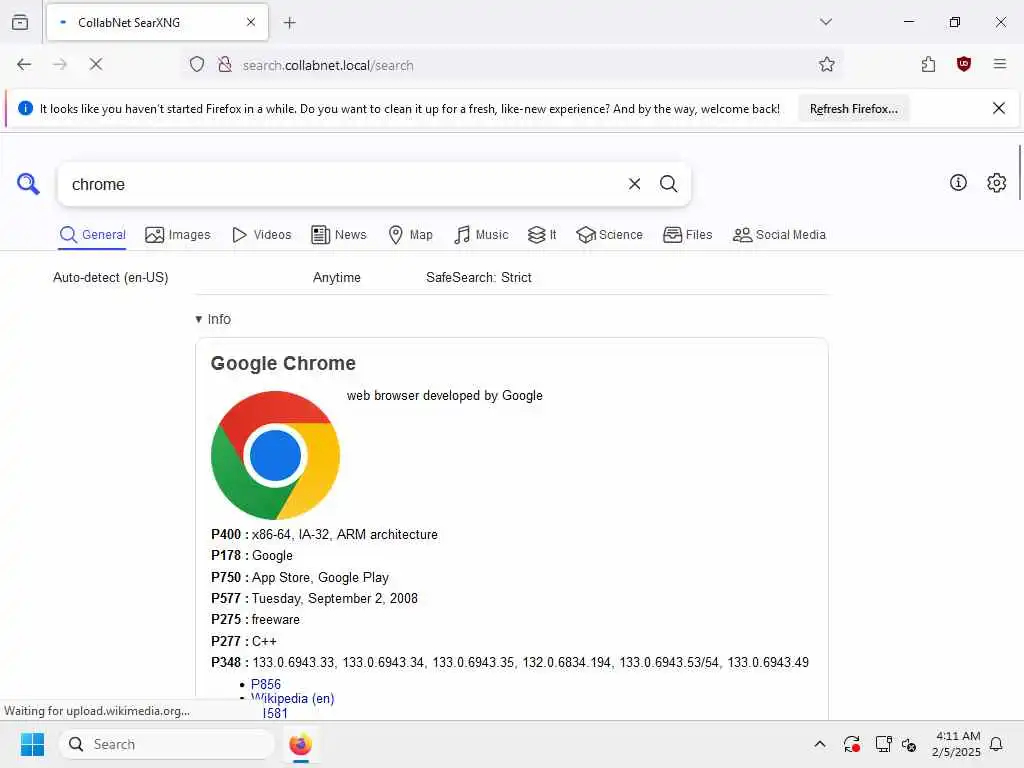Open the clock showing 4:11 AM
The width and height of the screenshot is (1024, 768).
point(956,744)
